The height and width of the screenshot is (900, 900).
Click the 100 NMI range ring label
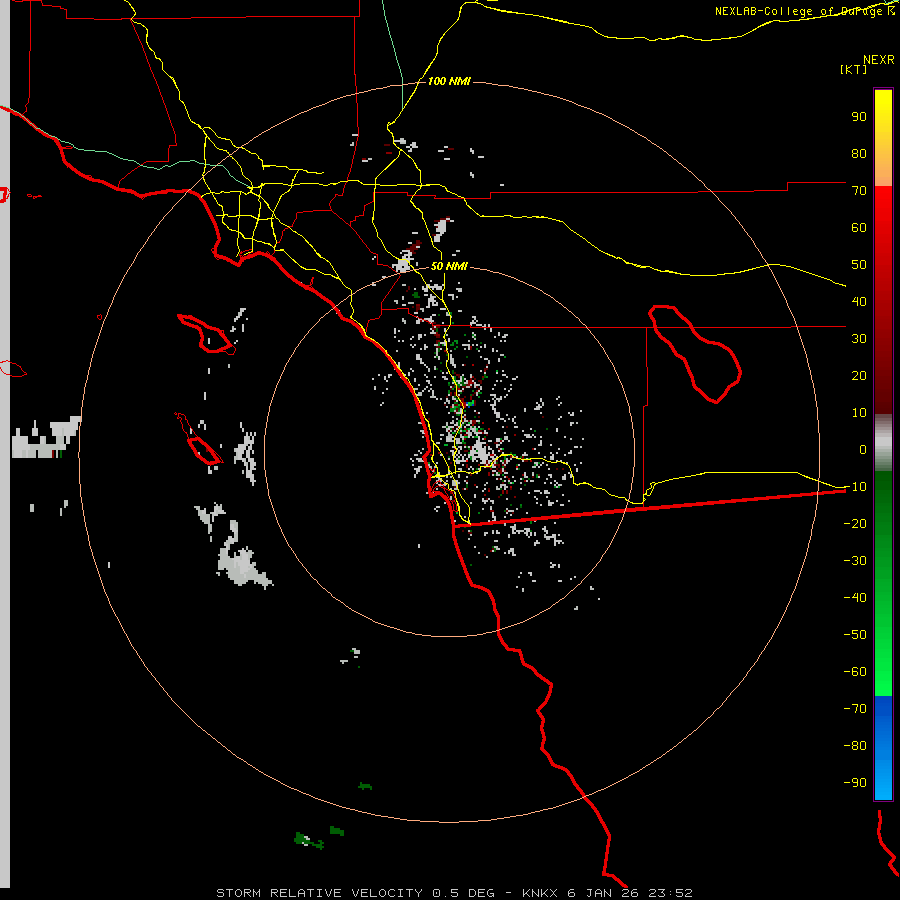pos(449,82)
